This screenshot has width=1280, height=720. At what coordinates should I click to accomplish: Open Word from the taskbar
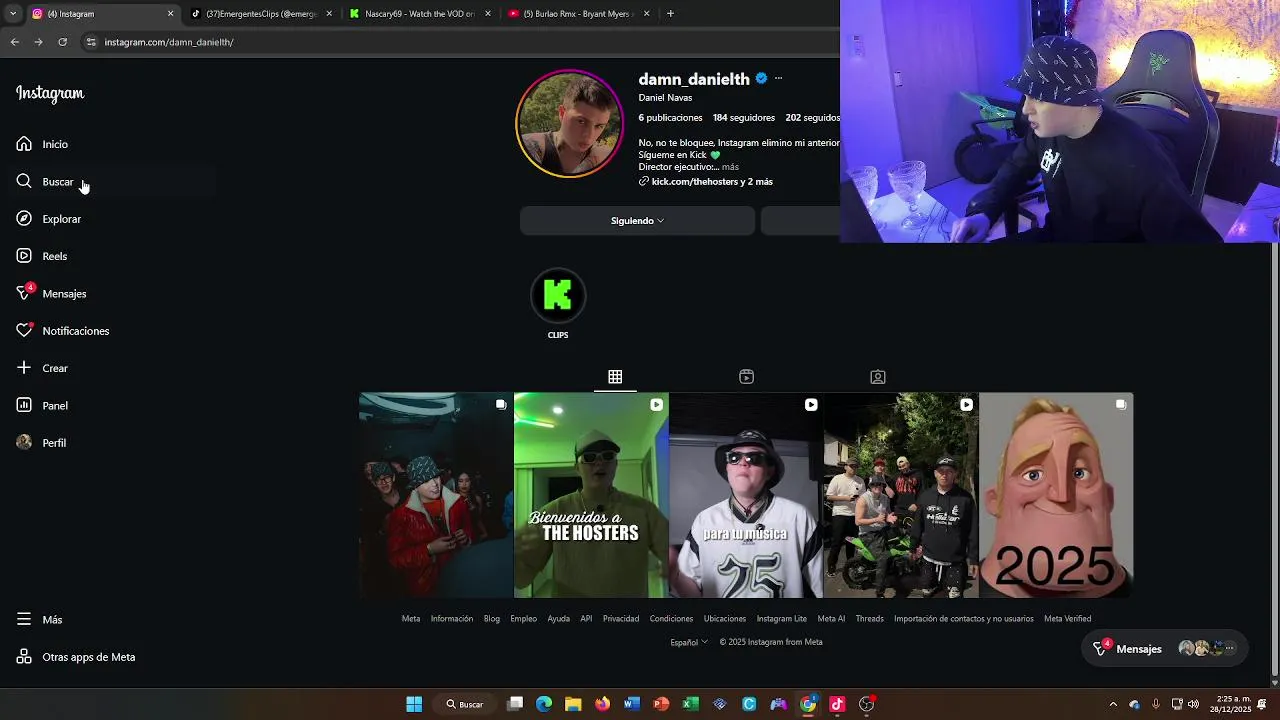click(631, 704)
